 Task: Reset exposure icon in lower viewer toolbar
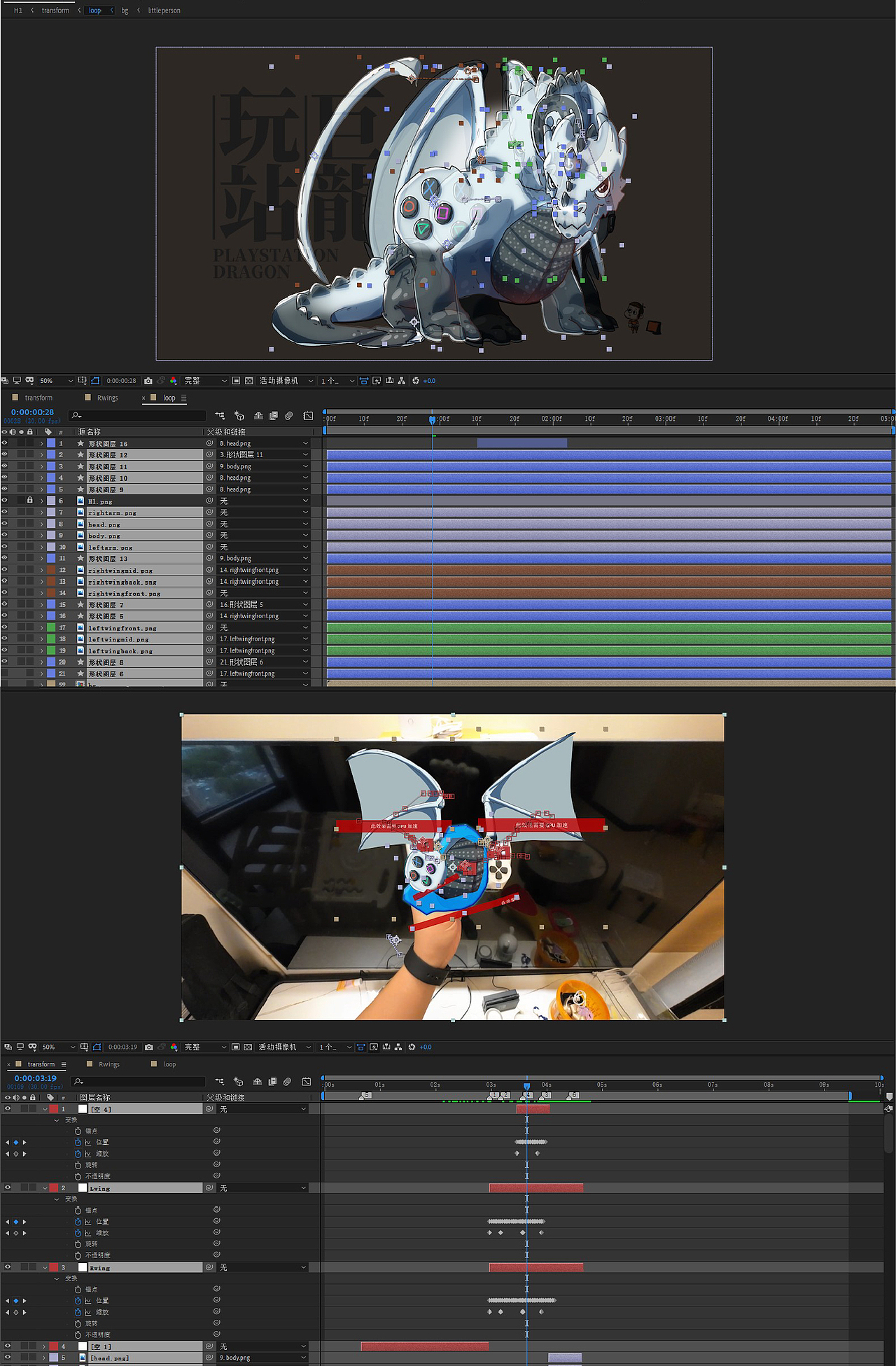(x=412, y=1047)
